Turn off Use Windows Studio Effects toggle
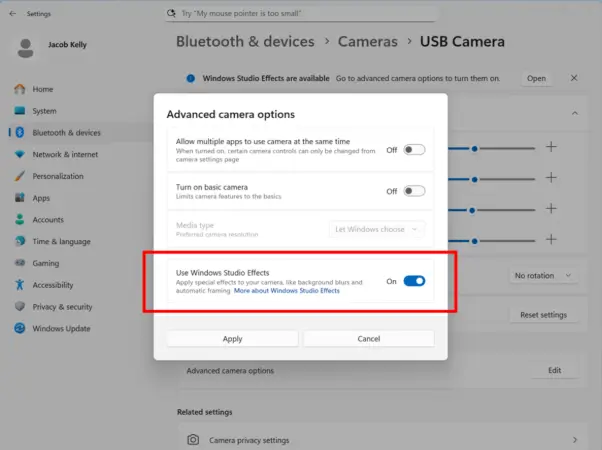 click(x=414, y=281)
